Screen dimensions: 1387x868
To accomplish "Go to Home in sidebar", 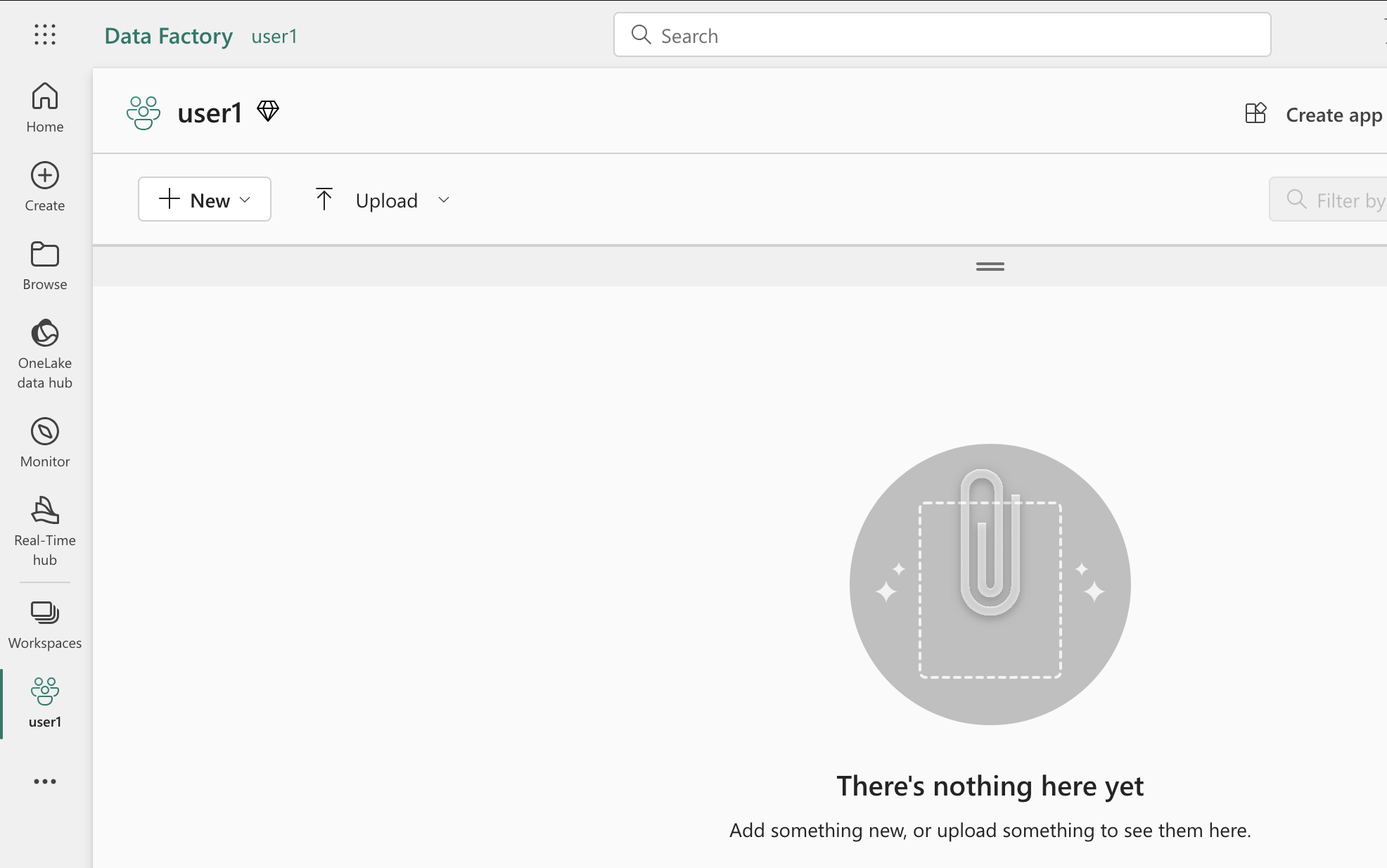I will coord(45,107).
